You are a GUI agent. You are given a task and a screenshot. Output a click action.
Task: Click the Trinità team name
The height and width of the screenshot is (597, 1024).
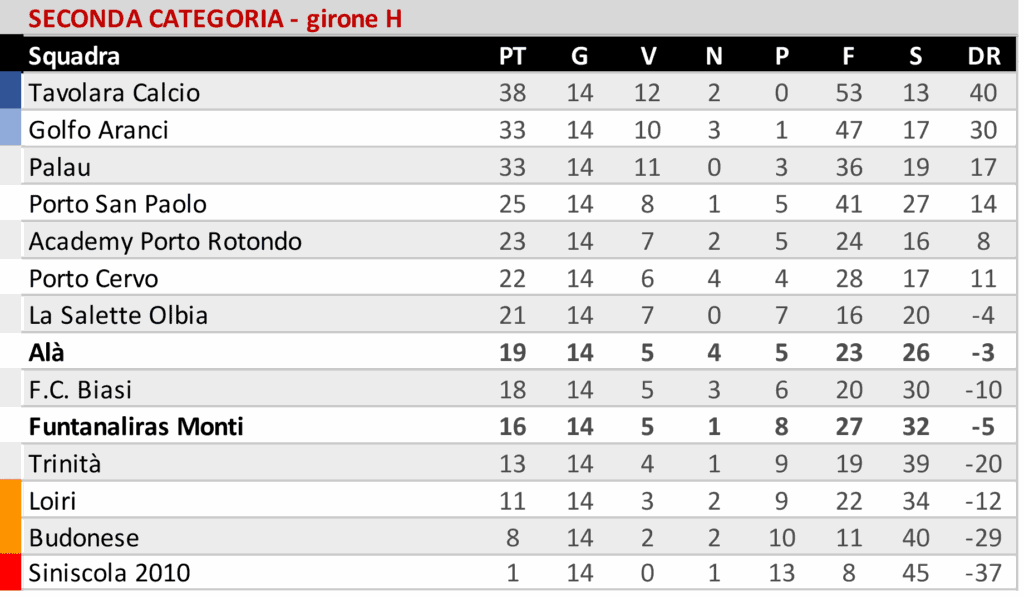(x=65, y=464)
